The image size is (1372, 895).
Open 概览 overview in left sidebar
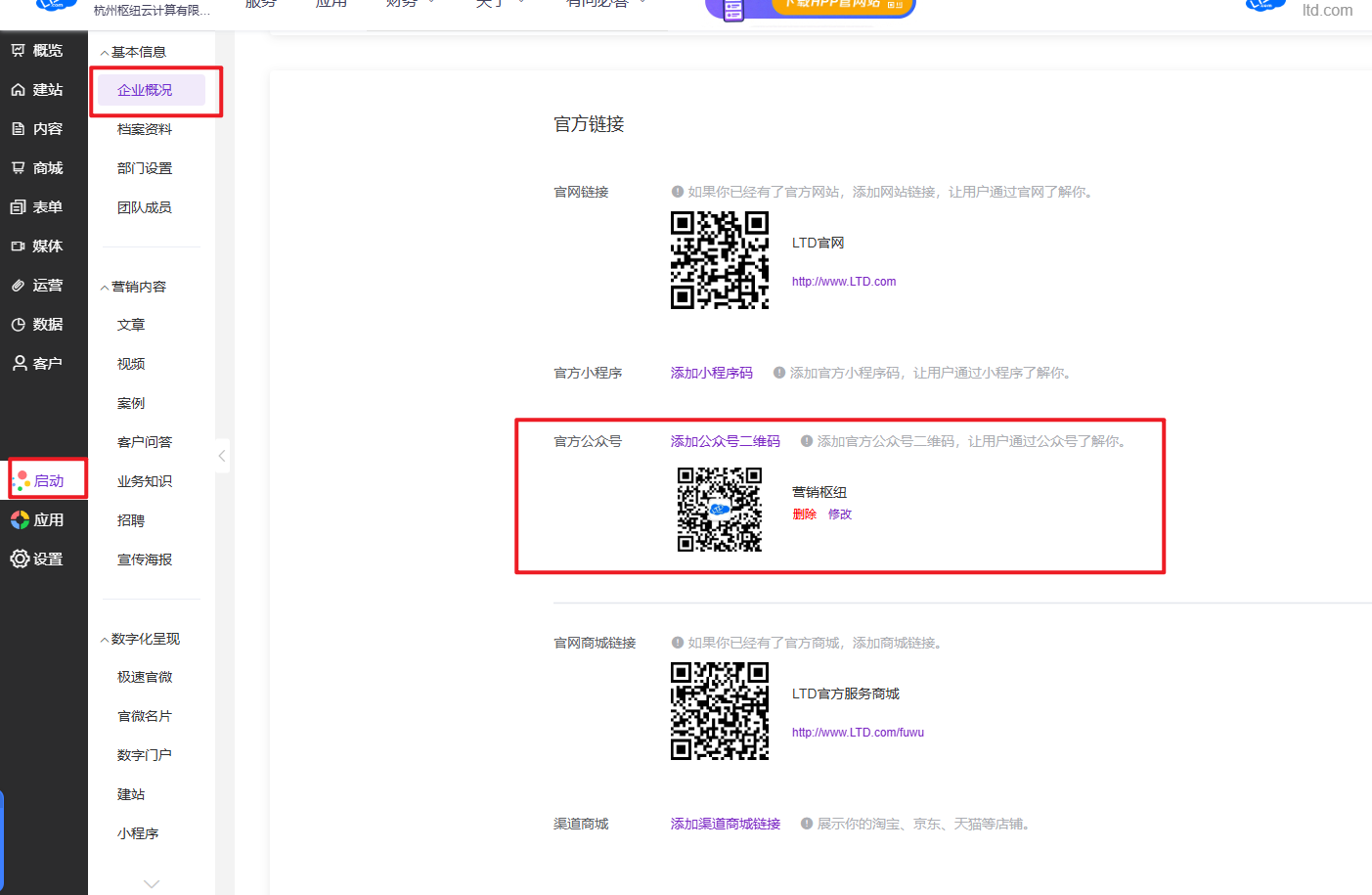(37, 50)
